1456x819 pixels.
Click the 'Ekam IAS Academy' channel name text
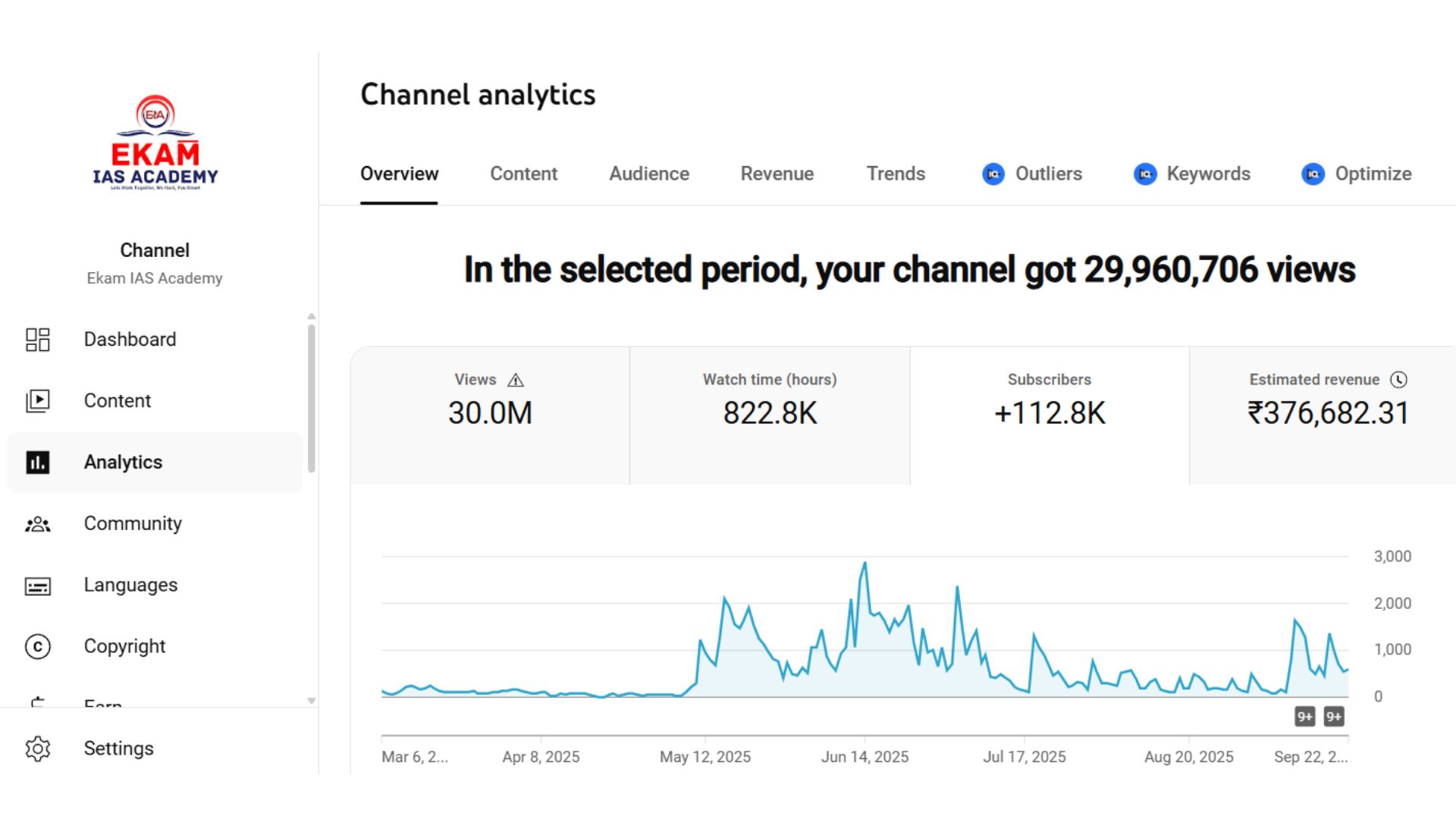click(x=155, y=278)
